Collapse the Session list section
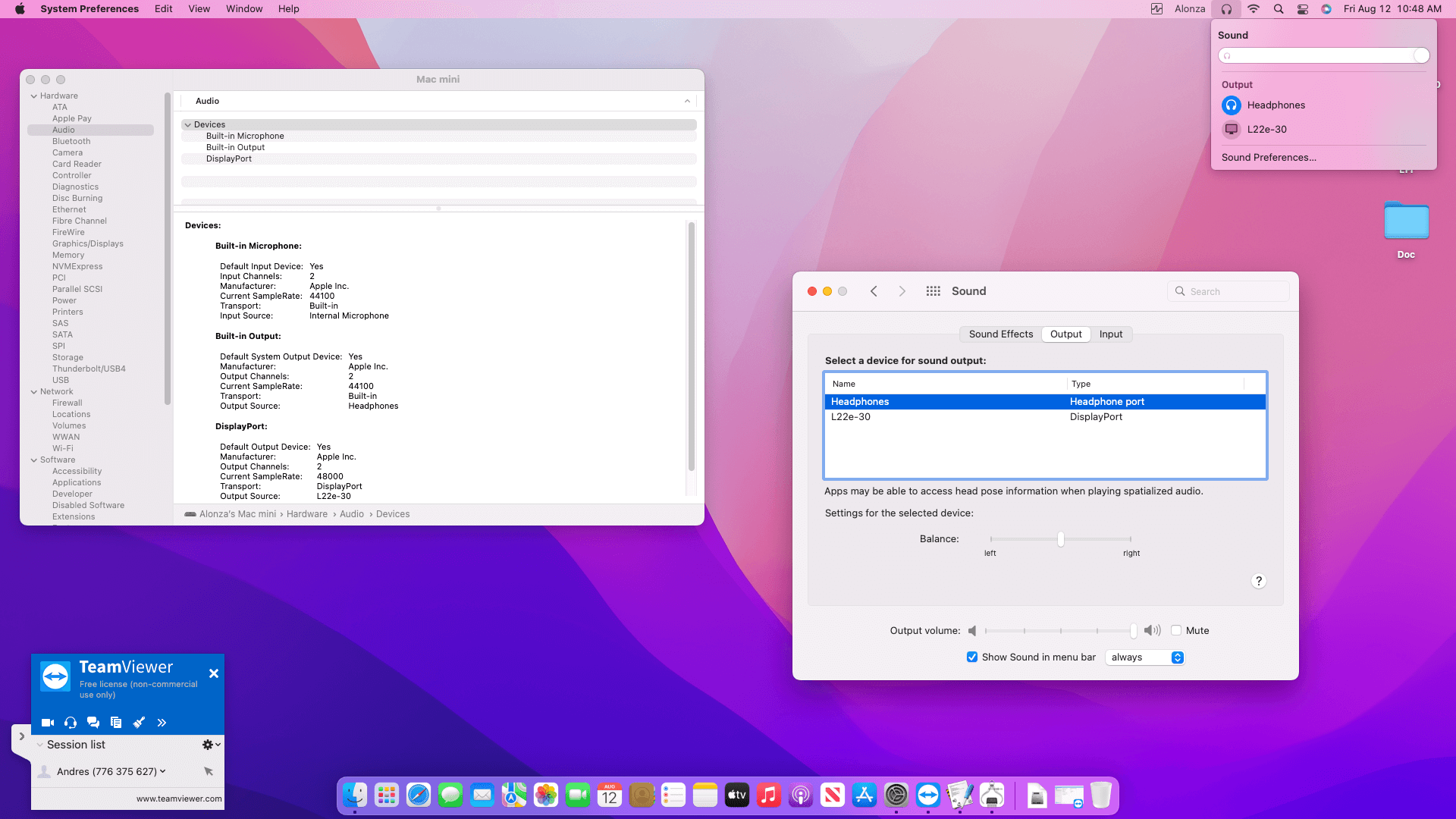1456x819 pixels. pos(40,745)
